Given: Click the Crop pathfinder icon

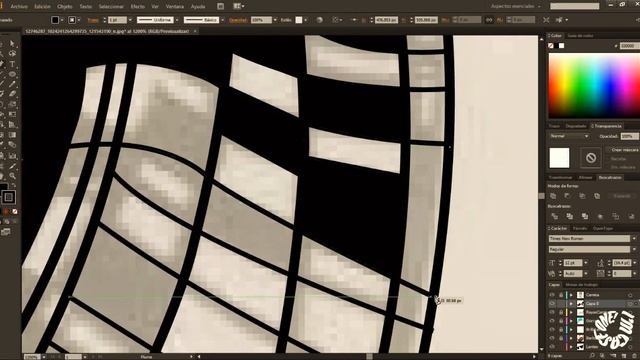Looking at the screenshot, I should click(x=600, y=216).
